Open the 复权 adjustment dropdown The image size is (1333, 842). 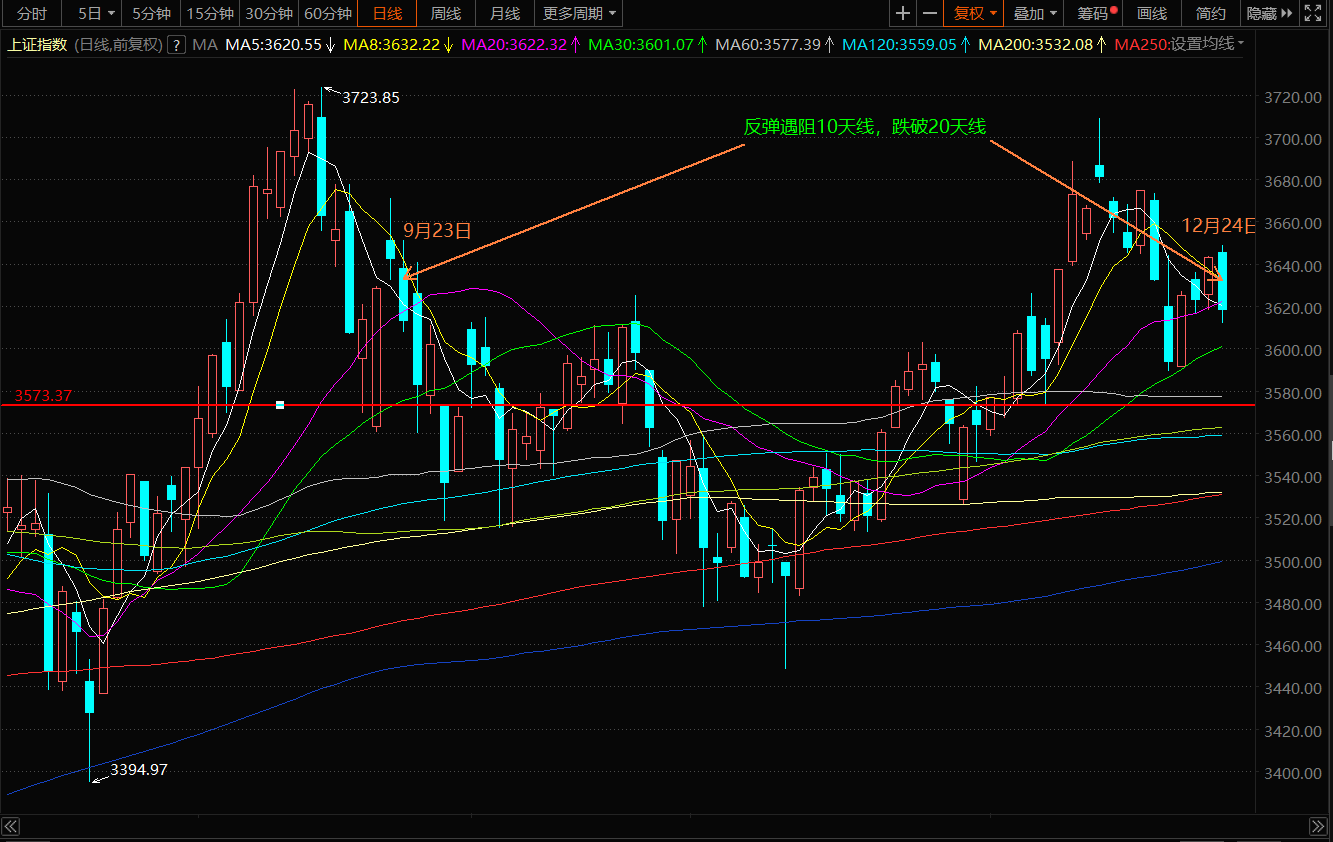[974, 13]
